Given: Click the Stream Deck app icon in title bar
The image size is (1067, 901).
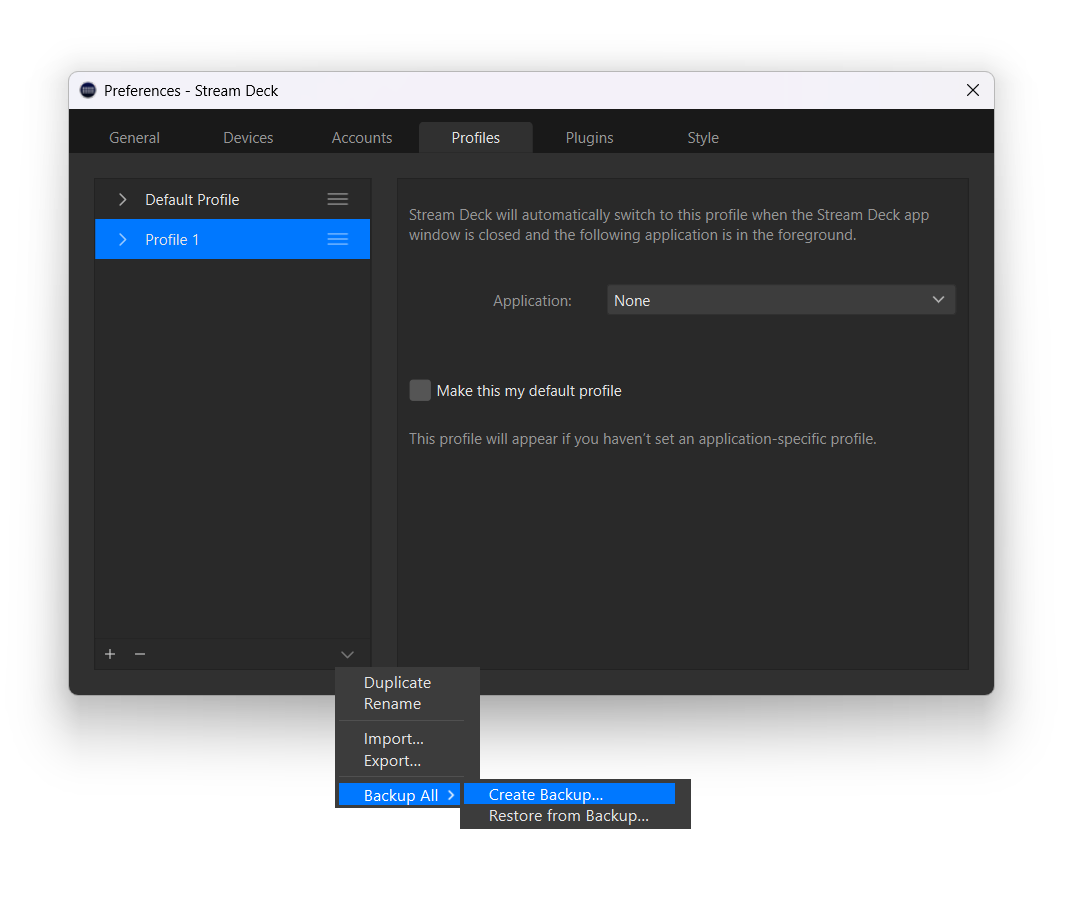Looking at the screenshot, I should tap(88, 91).
